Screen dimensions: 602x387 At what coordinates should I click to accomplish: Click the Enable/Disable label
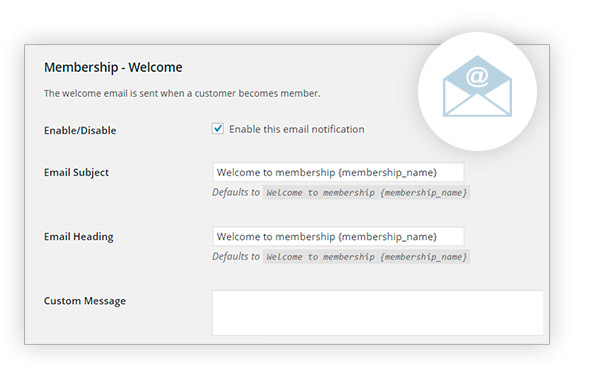coord(80,131)
